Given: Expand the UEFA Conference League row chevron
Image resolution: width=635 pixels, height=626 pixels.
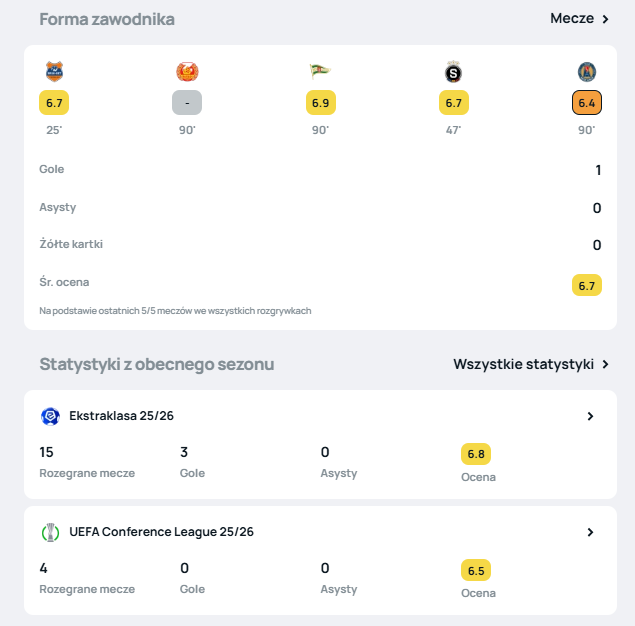Looking at the screenshot, I should (x=590, y=532).
